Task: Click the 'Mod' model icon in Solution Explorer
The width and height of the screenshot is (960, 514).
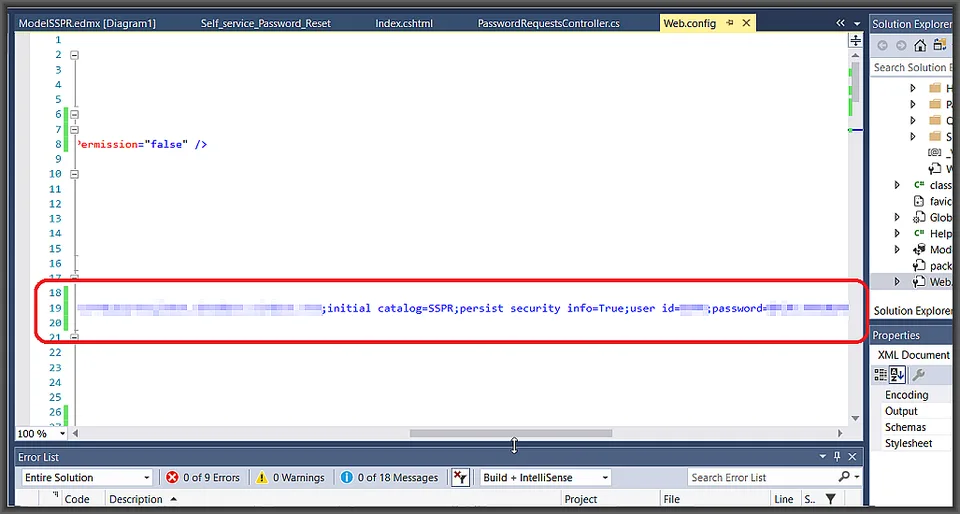Action: 918,249
